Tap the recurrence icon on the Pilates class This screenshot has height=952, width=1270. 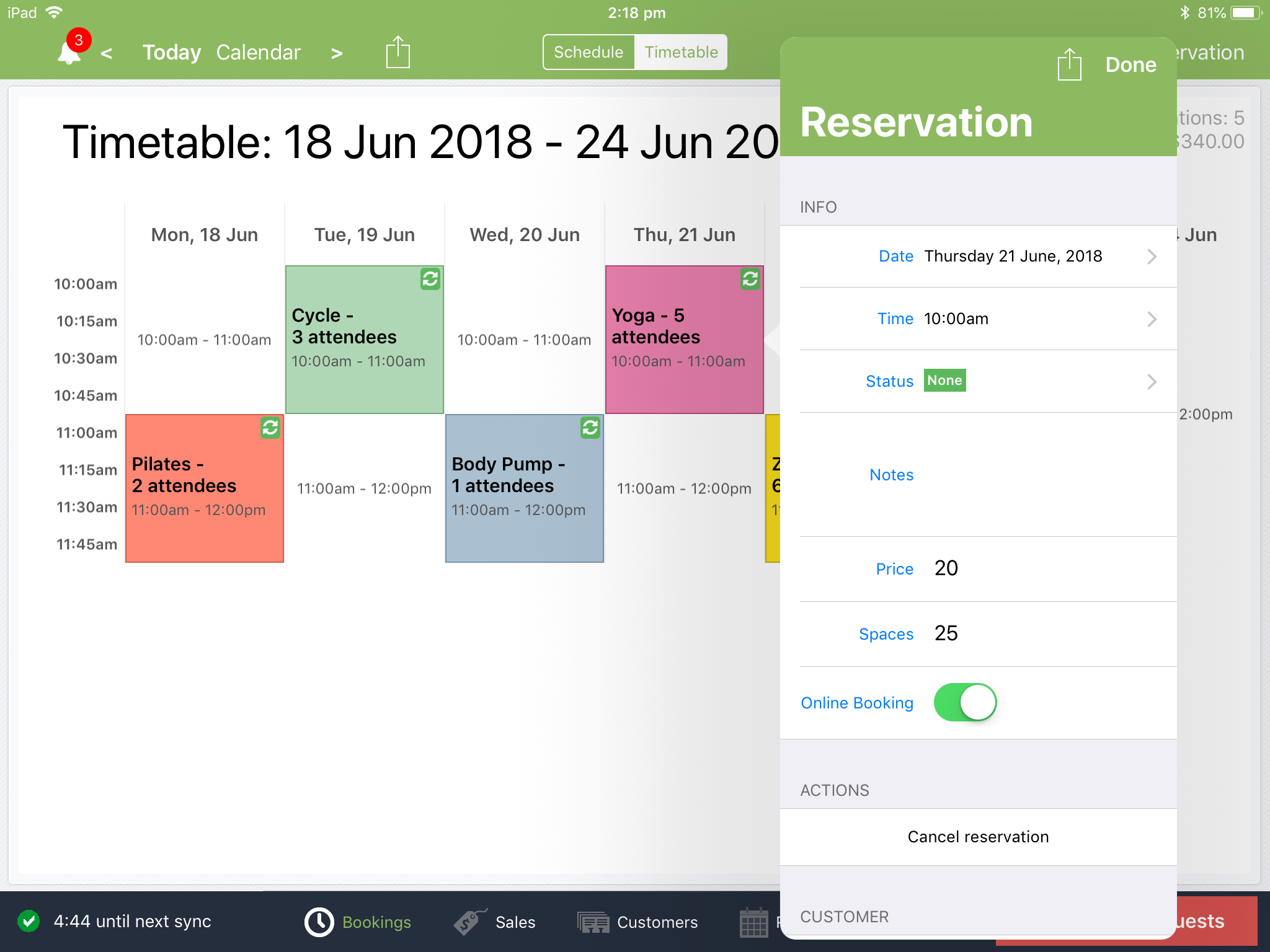[x=269, y=428]
